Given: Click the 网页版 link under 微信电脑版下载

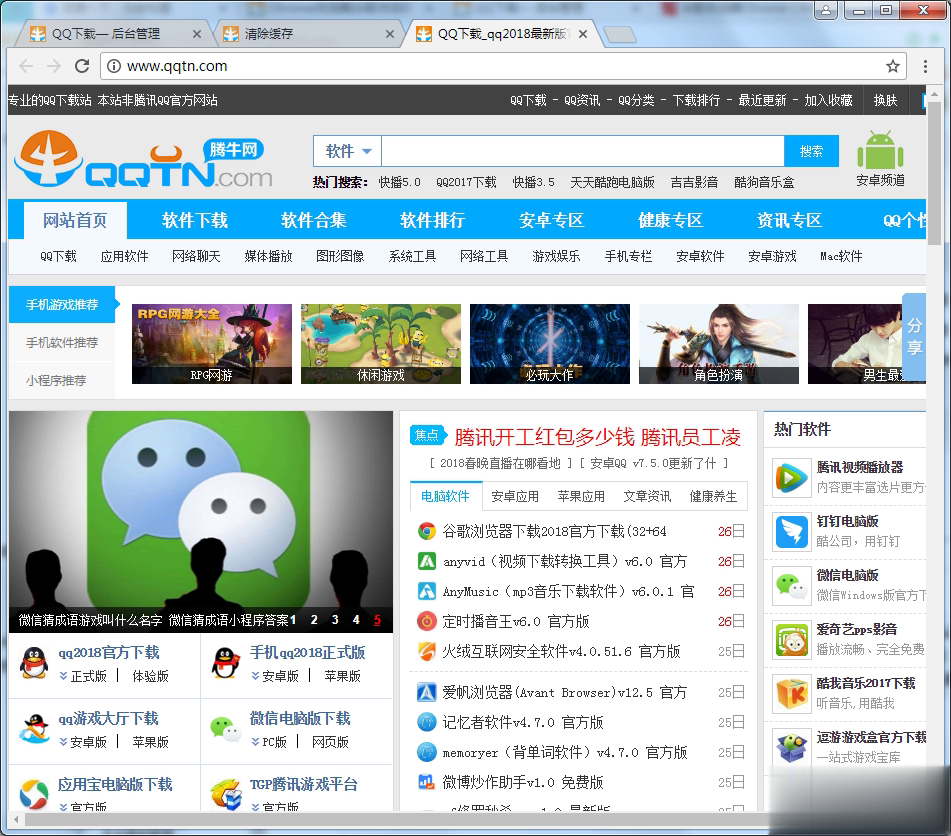Looking at the screenshot, I should point(330,743).
